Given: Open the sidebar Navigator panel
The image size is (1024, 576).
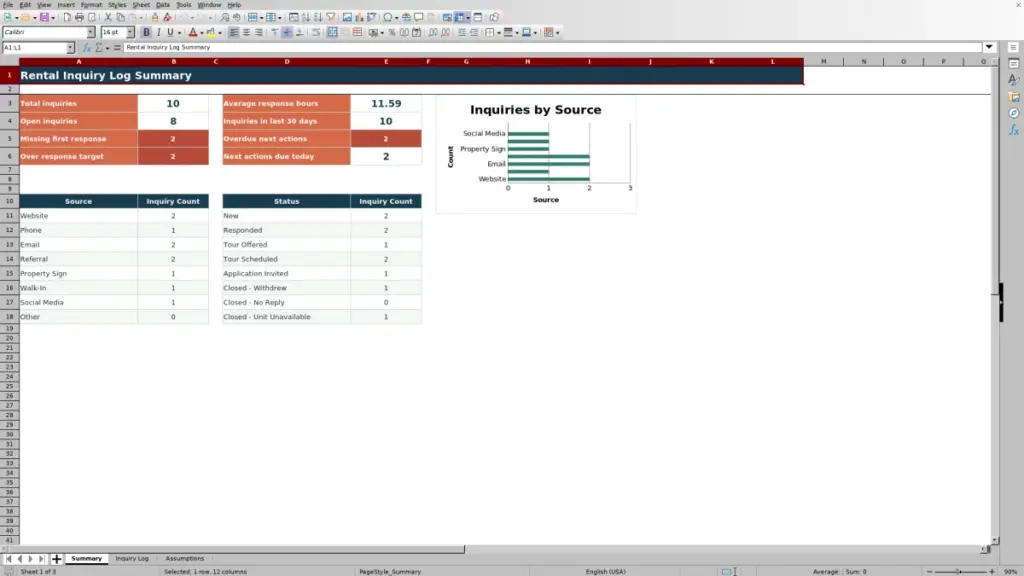Looking at the screenshot, I should (x=1014, y=114).
